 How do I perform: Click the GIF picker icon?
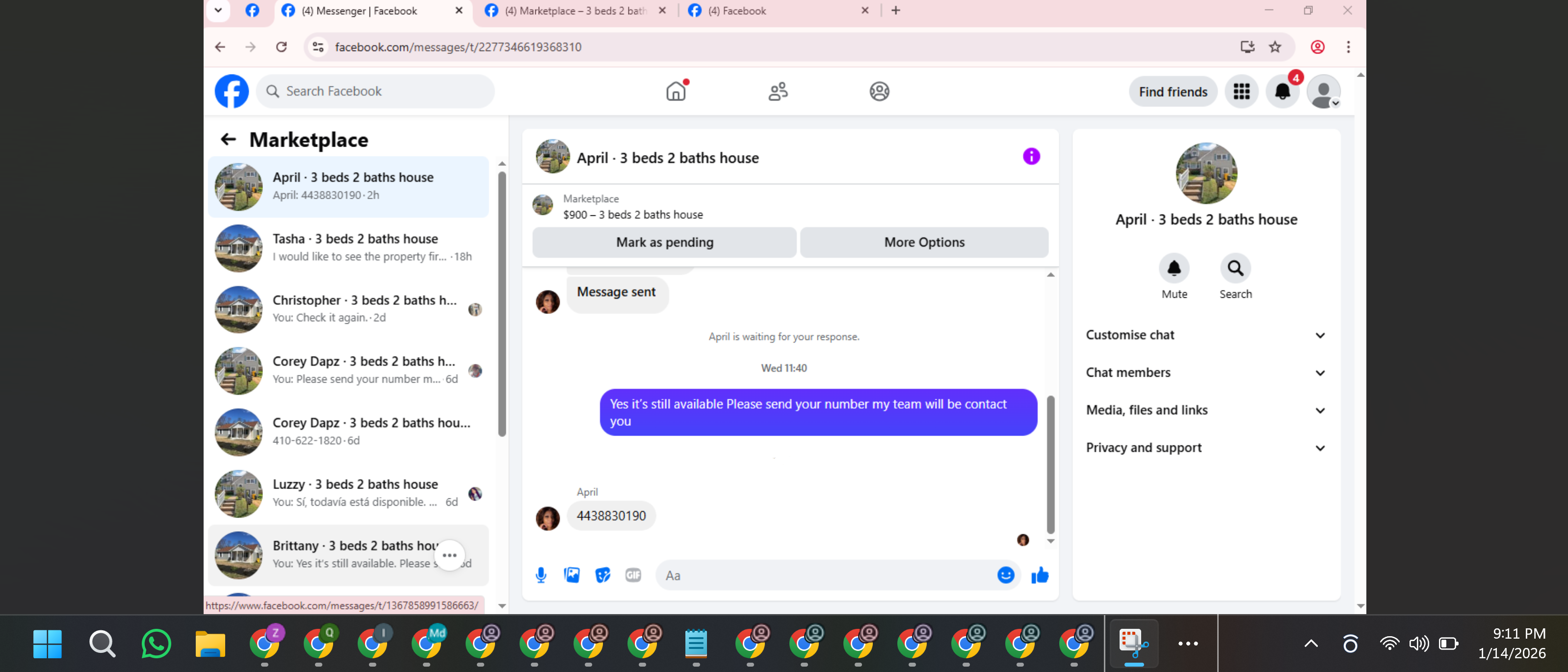633,575
